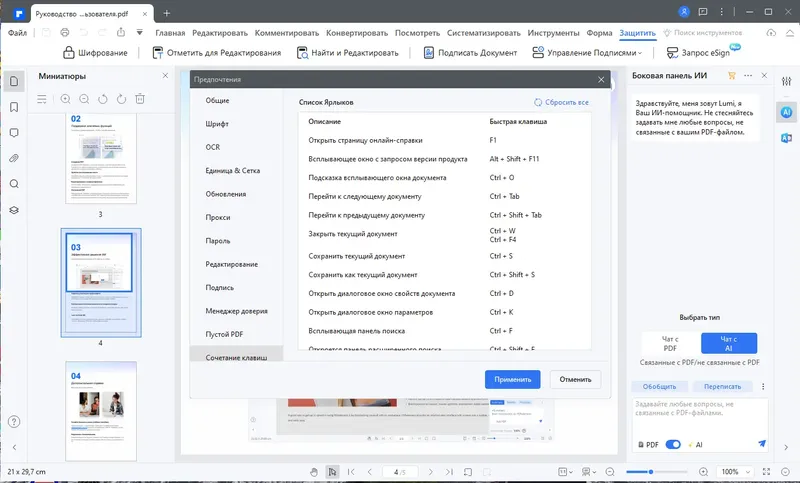Open the quick access toolbar dropdown arrow
This screenshot has width=800, height=483.
(139, 33)
